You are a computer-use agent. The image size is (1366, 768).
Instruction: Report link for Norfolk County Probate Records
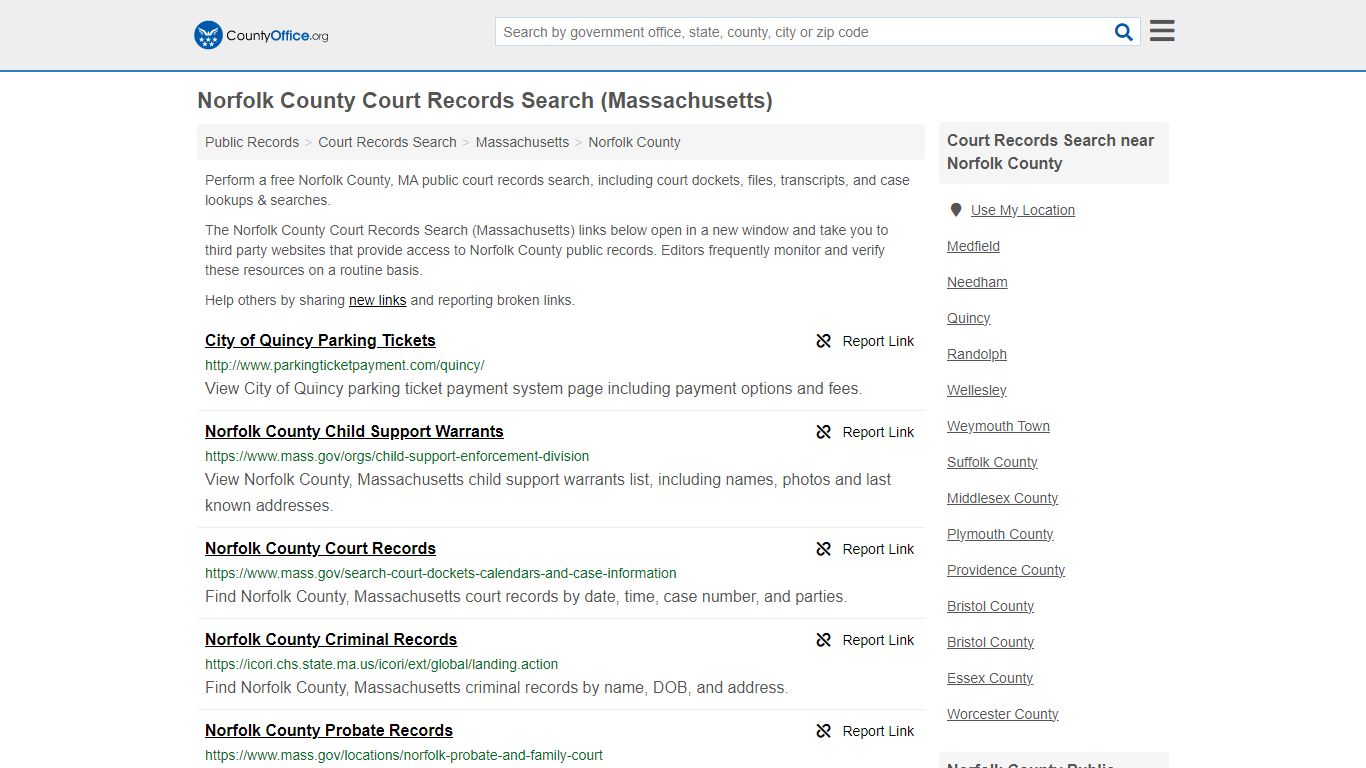865,731
